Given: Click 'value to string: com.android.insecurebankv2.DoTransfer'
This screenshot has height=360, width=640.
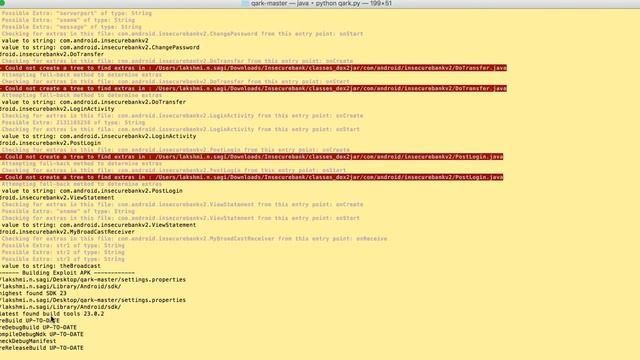Looking at the screenshot, I should [93, 102].
